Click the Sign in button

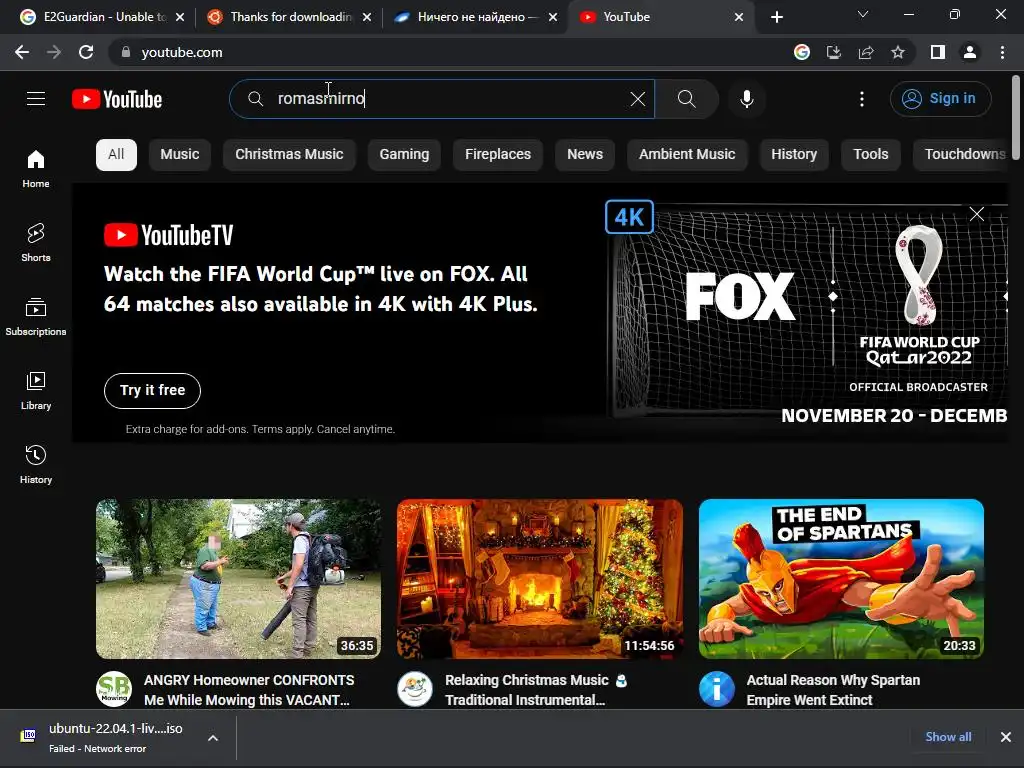pos(940,99)
